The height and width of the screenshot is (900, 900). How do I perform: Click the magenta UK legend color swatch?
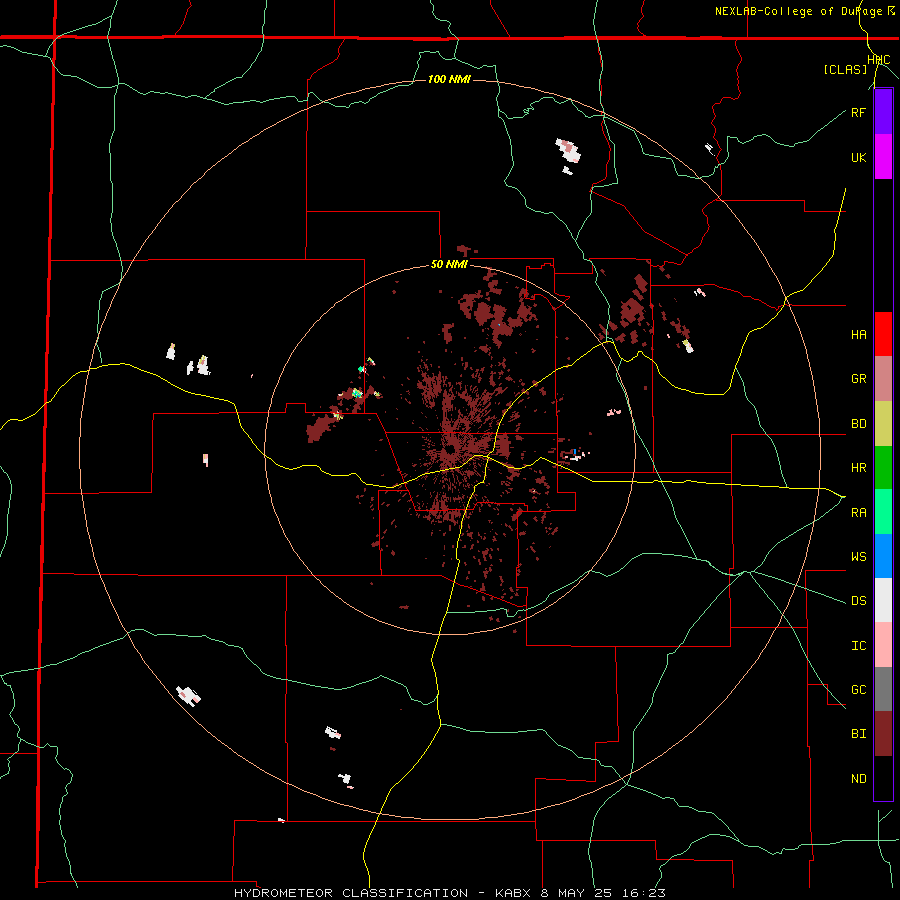[883, 157]
